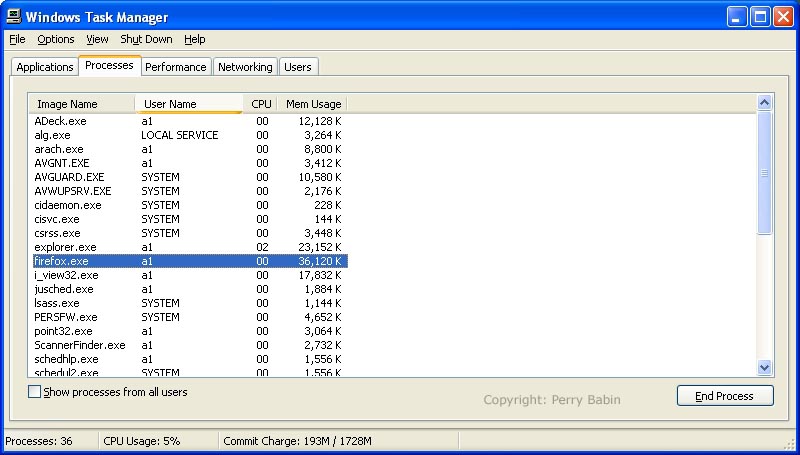Viewport: 800px width, 455px height.
Task: Click SYSTEM user cell in AVGUARD.EXE row
Action: [x=160, y=177]
